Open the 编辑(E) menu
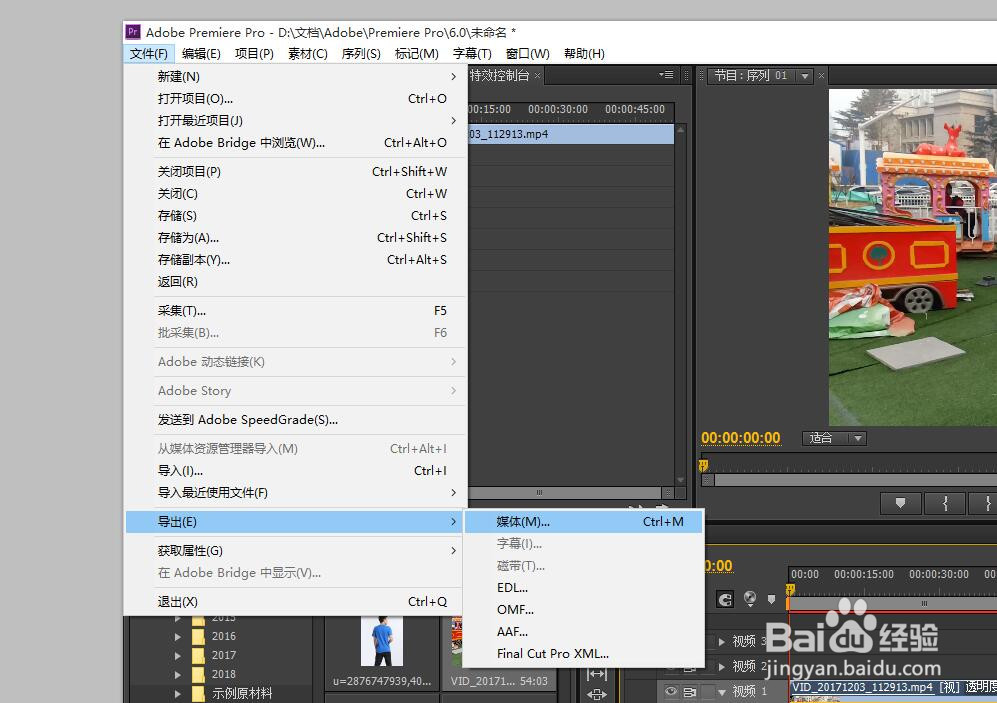 click(201, 53)
